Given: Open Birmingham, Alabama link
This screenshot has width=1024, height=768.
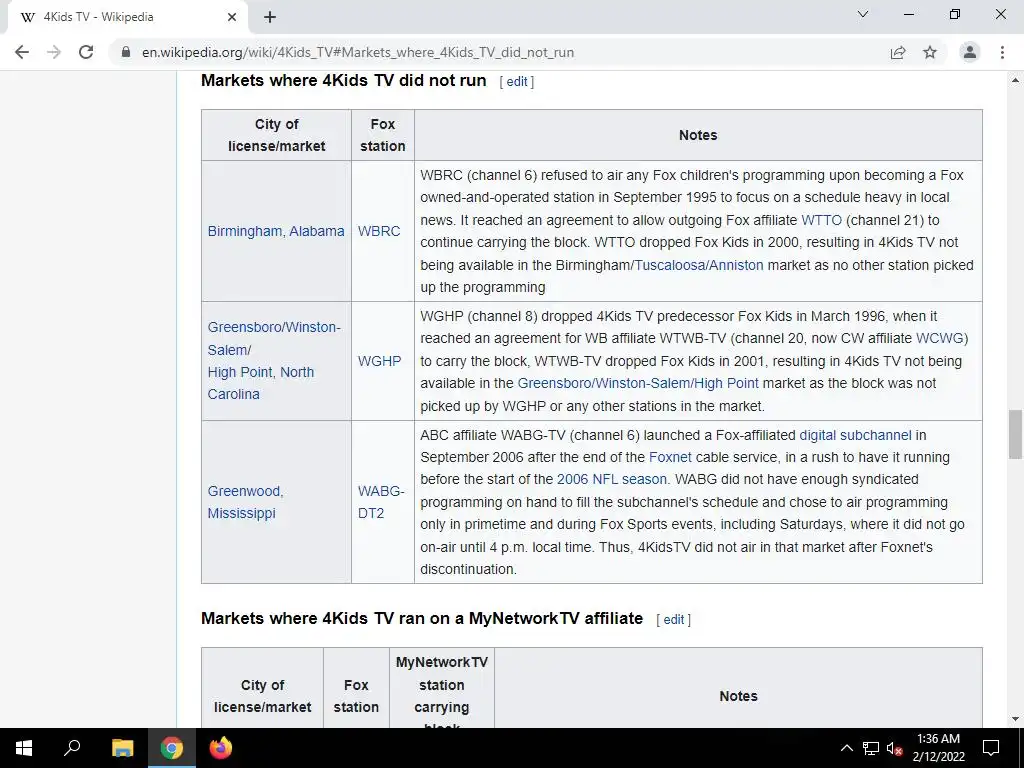Looking at the screenshot, I should point(276,231).
